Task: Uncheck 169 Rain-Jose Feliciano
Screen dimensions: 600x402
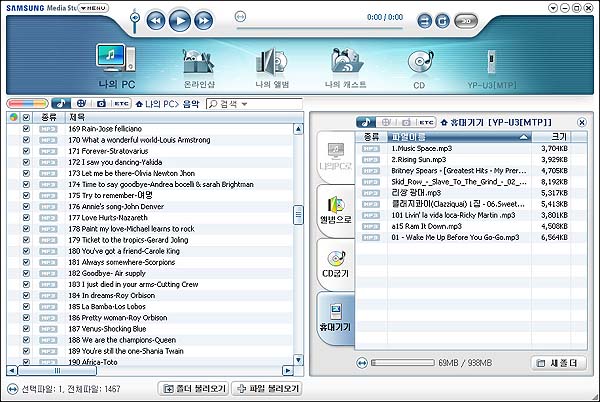Action: tap(26, 129)
